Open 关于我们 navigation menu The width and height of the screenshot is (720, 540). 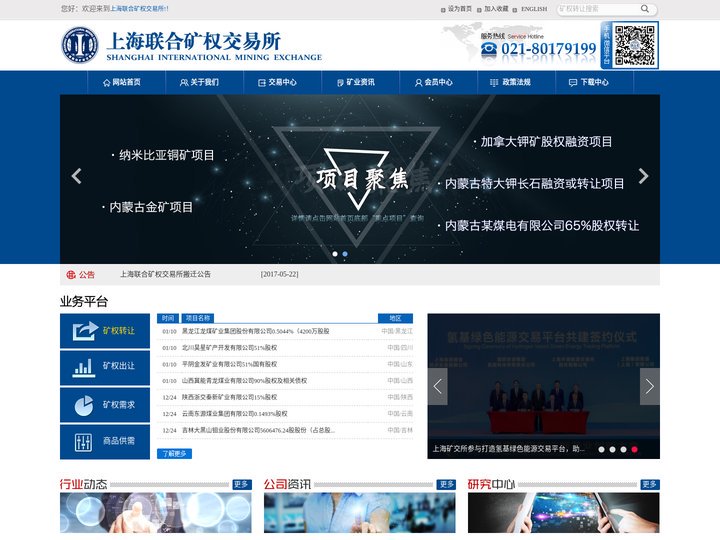point(204,83)
